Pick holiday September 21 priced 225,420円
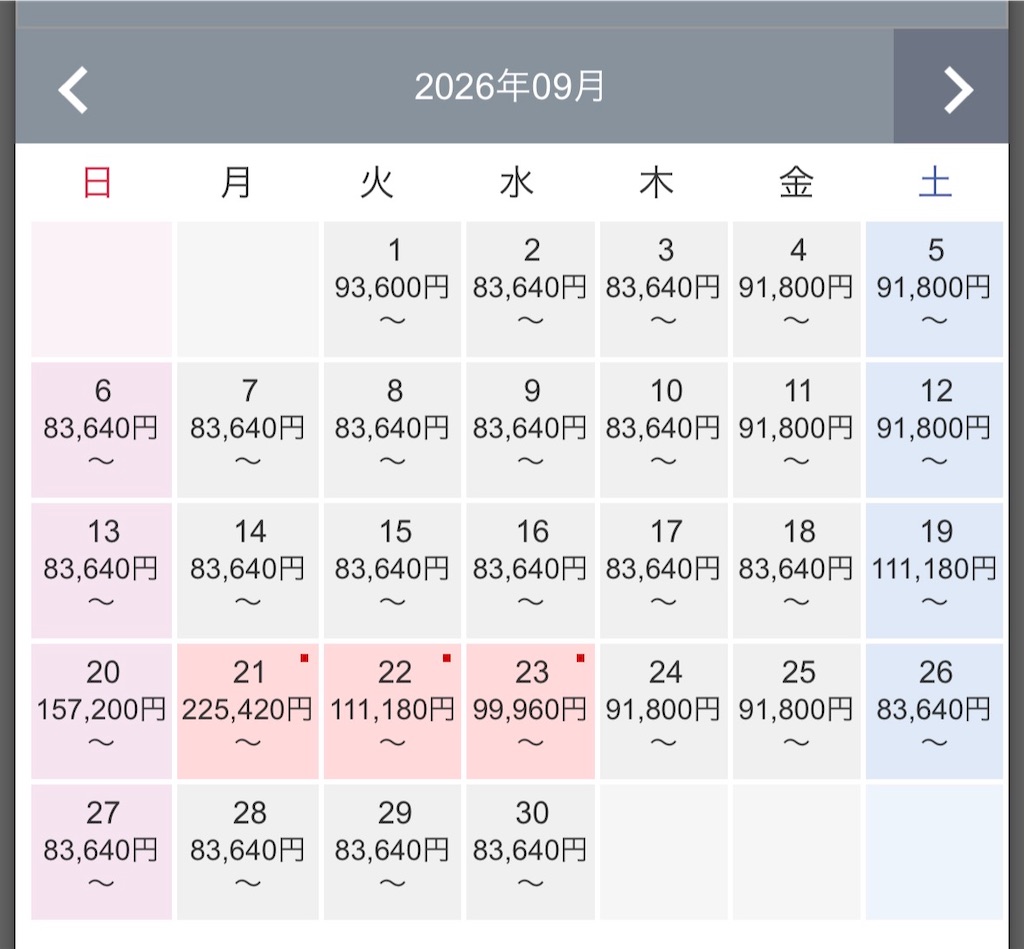The width and height of the screenshot is (1024, 949). pos(248,711)
